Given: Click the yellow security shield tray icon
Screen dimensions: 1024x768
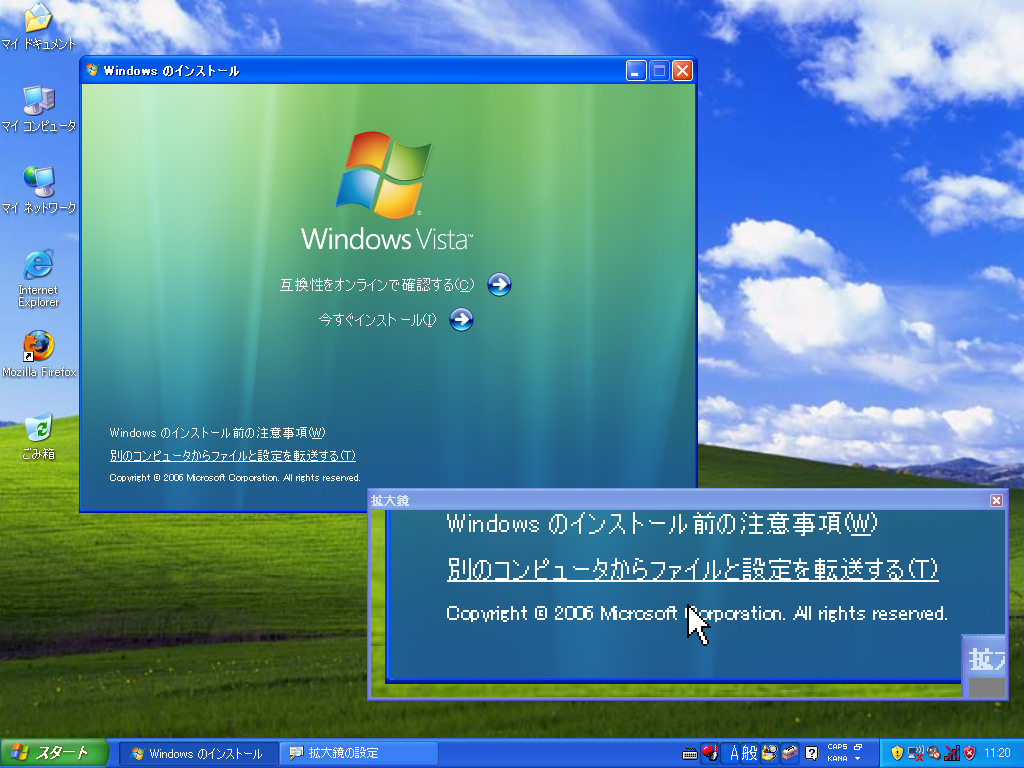Looking at the screenshot, I should pos(897,753).
